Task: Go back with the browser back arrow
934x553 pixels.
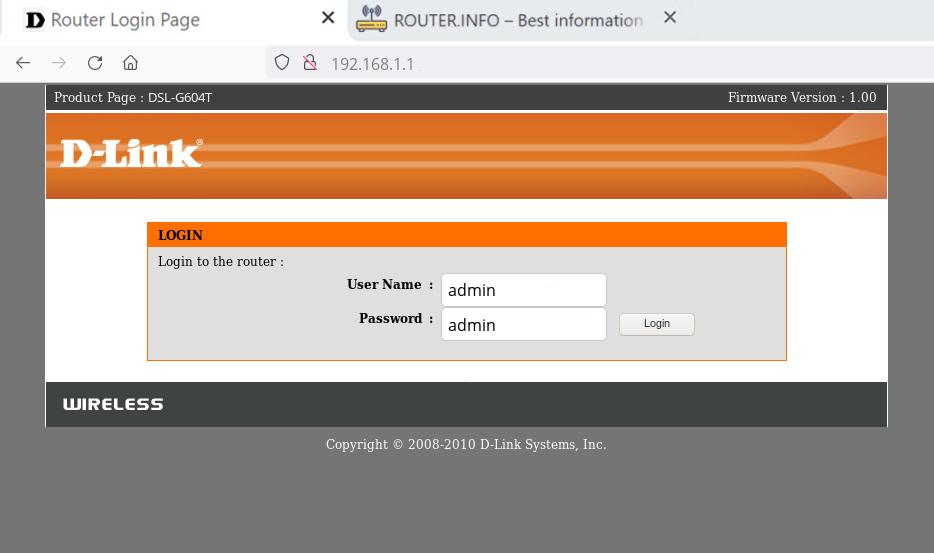Action: 23,63
